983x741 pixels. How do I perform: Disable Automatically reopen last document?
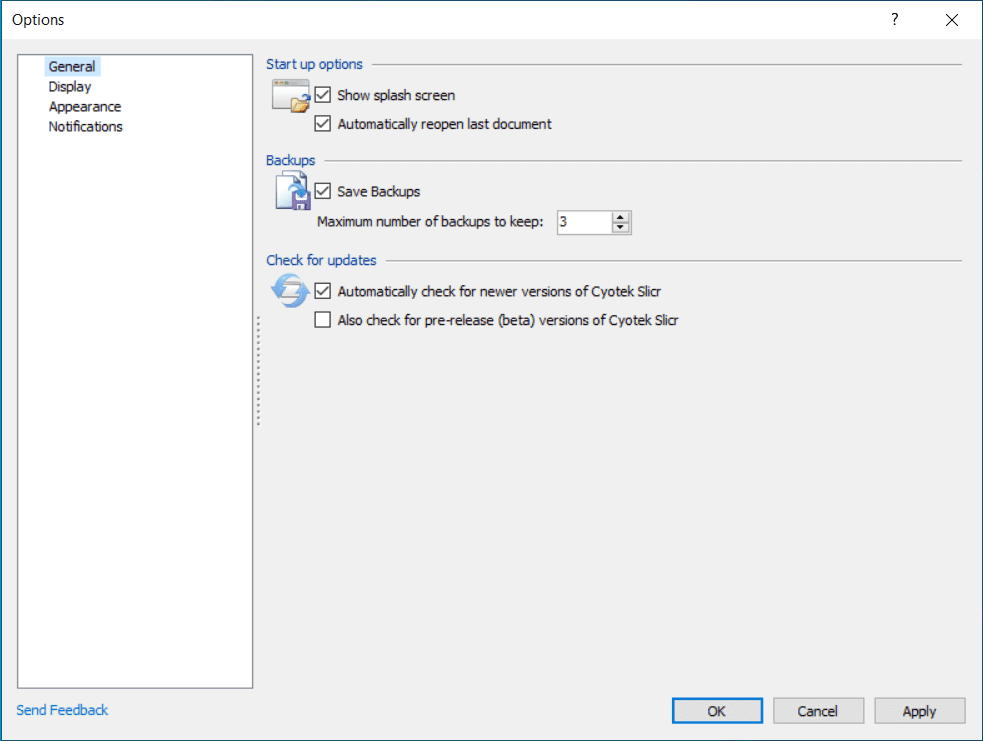click(x=323, y=125)
